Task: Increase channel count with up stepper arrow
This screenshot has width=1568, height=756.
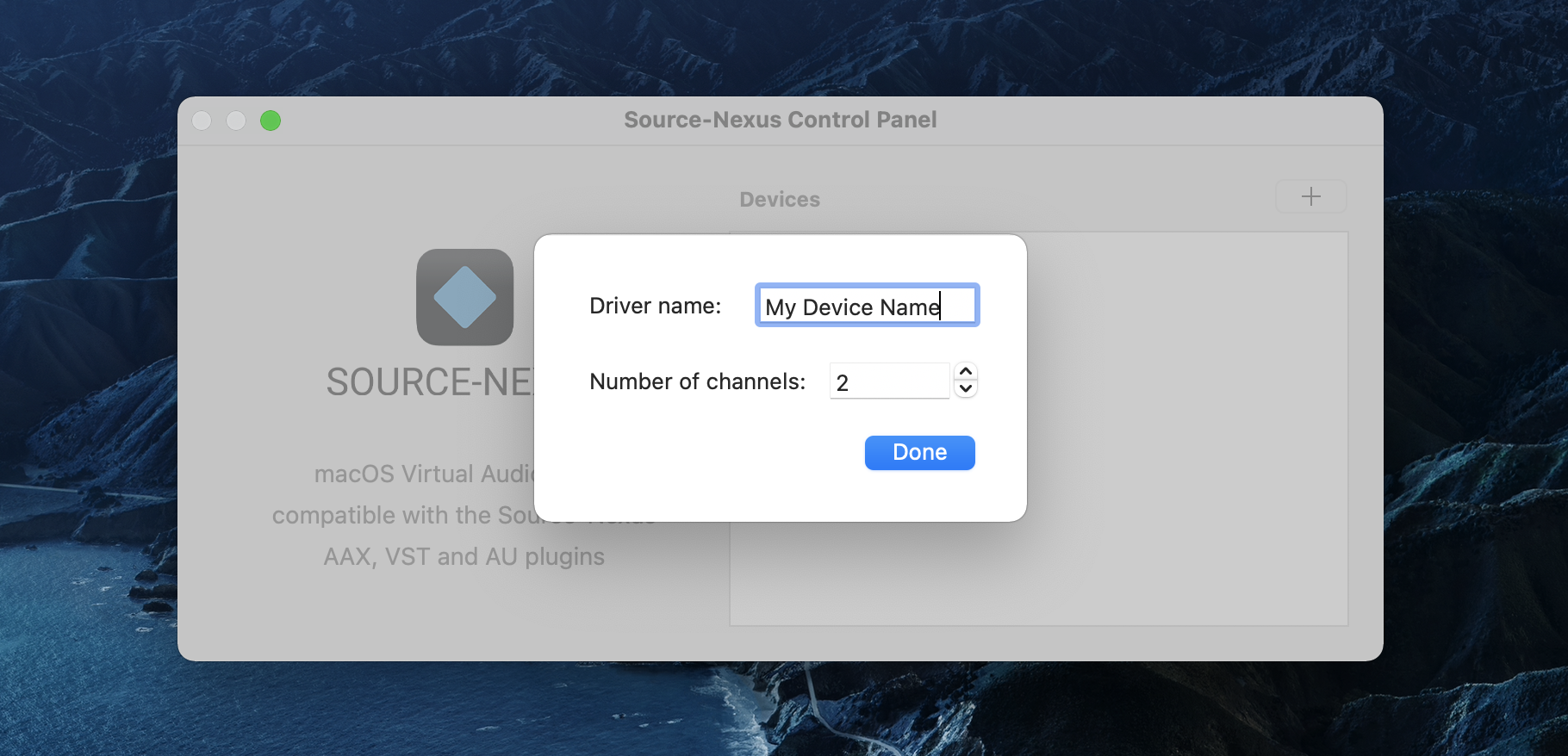Action: click(x=966, y=372)
